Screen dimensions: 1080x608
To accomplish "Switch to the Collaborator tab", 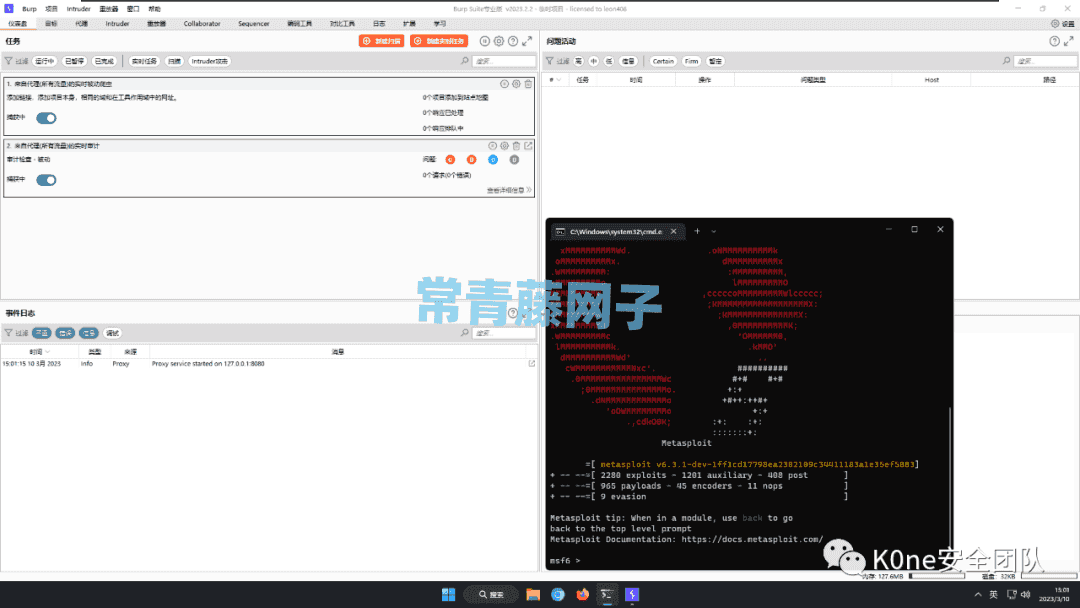I will tap(202, 23).
